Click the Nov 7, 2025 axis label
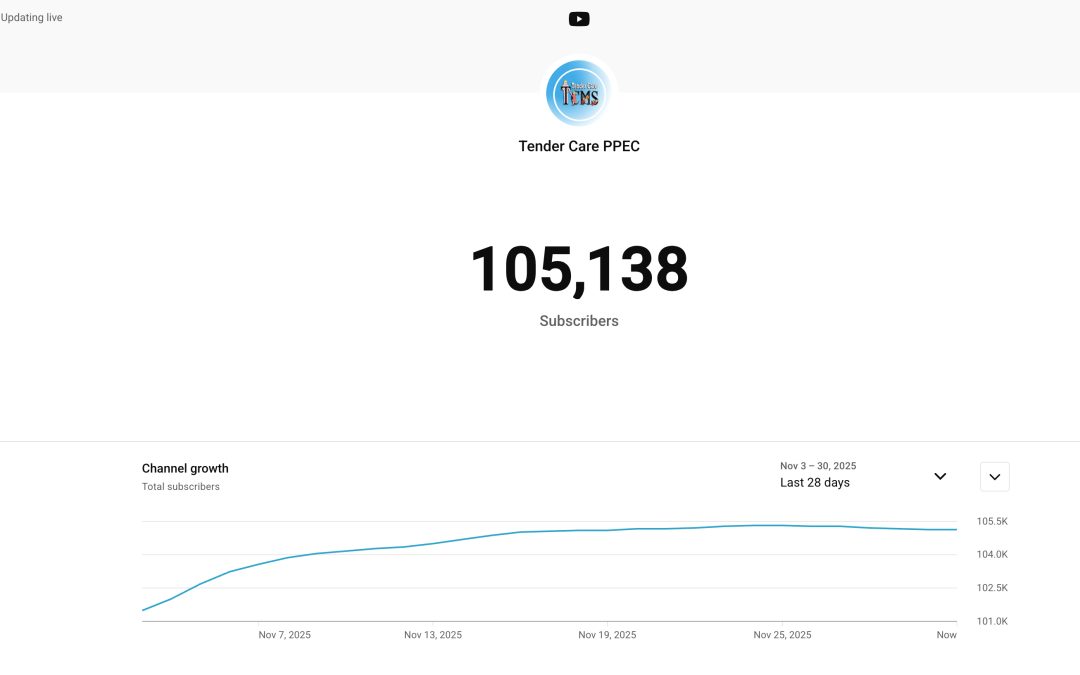The image size is (1080, 675). [285, 634]
